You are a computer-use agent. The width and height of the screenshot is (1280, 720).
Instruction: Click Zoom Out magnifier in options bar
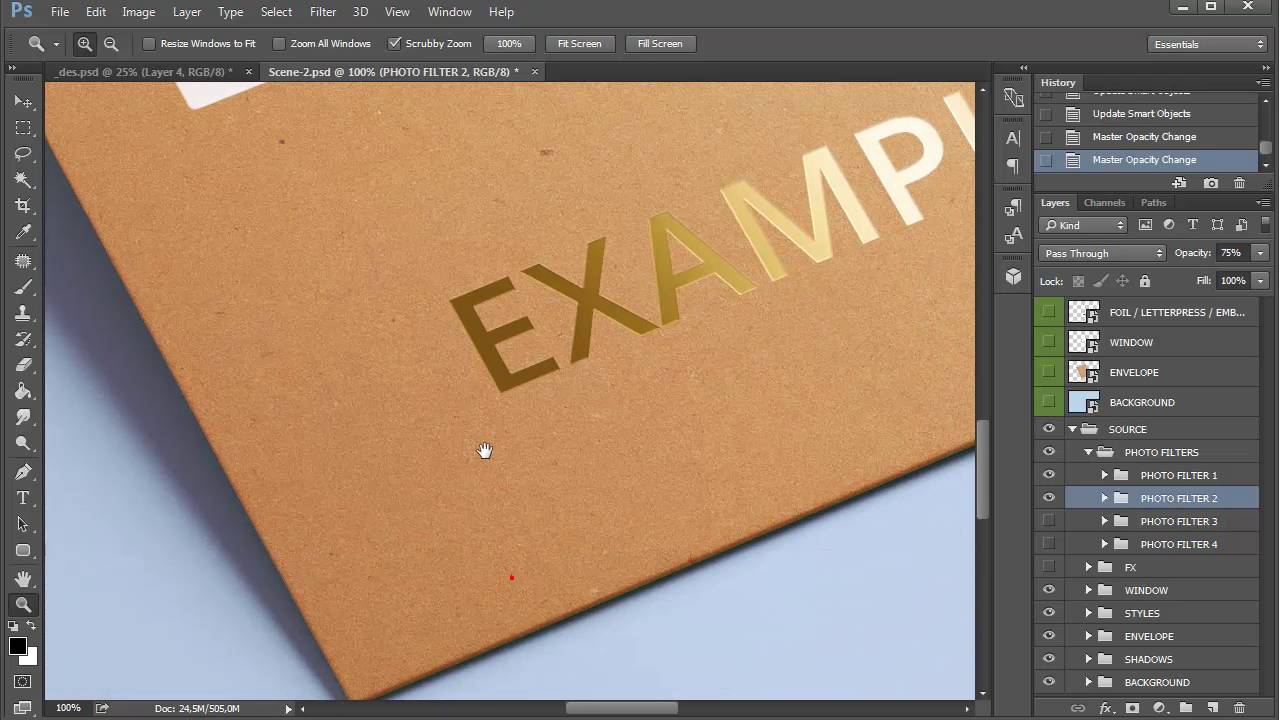click(x=111, y=44)
